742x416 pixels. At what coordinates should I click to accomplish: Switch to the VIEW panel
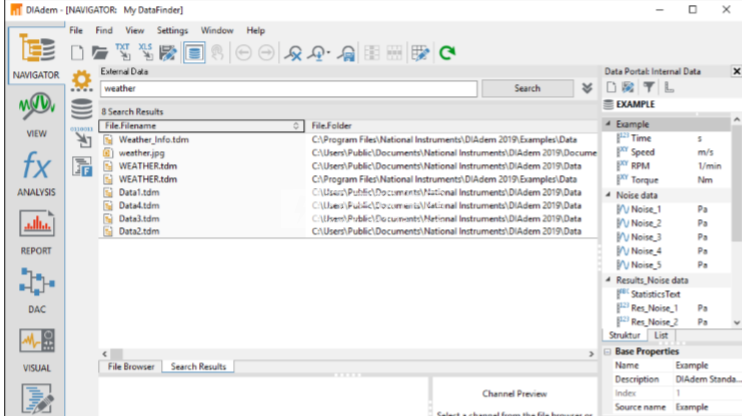tap(36, 115)
